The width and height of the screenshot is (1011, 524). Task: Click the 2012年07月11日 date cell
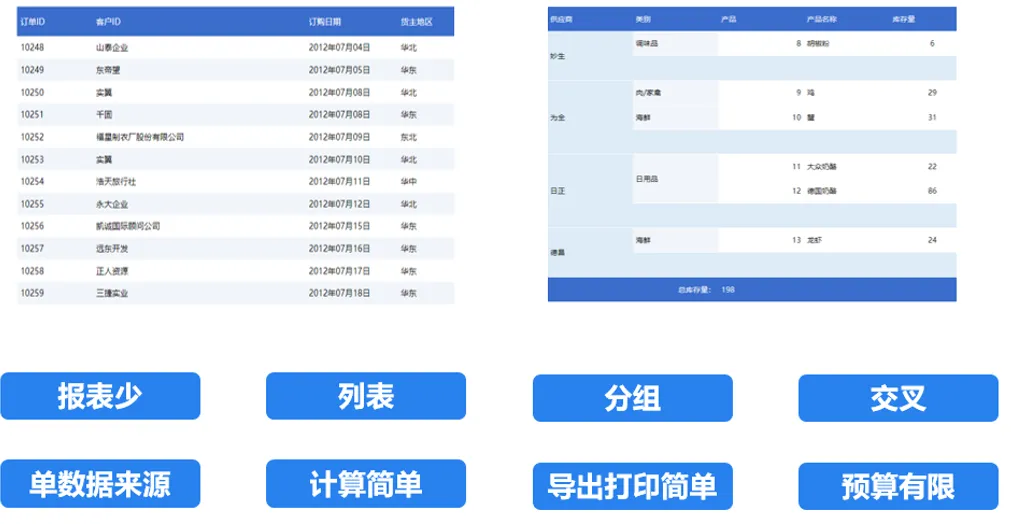(339, 181)
